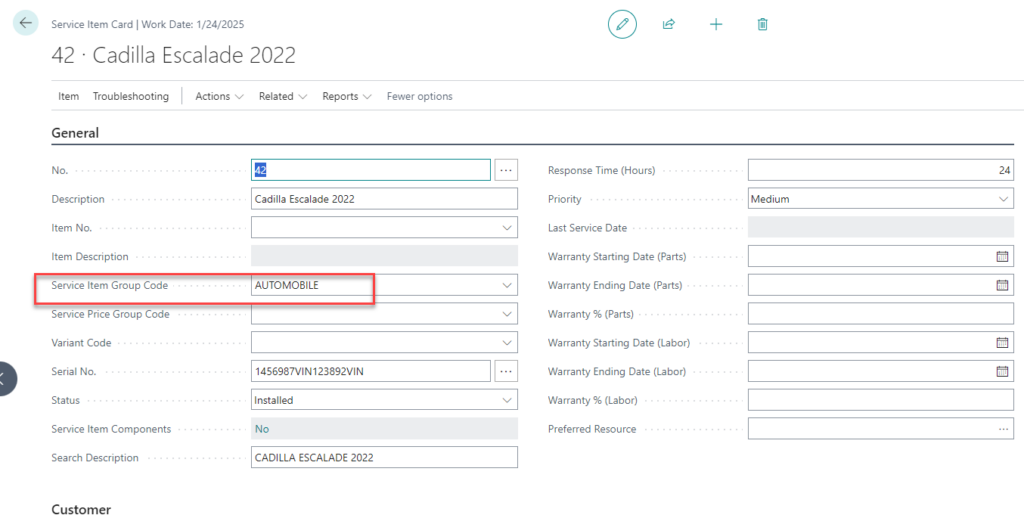Click the share icon
Viewport: 1024px width, 515px height.
tap(669, 24)
